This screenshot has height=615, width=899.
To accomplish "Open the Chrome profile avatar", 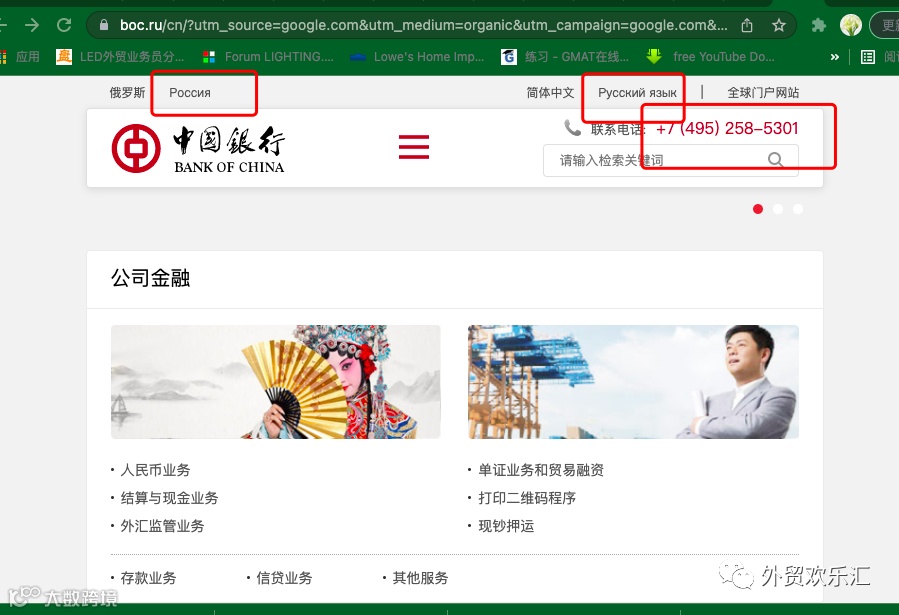I will click(x=851, y=25).
